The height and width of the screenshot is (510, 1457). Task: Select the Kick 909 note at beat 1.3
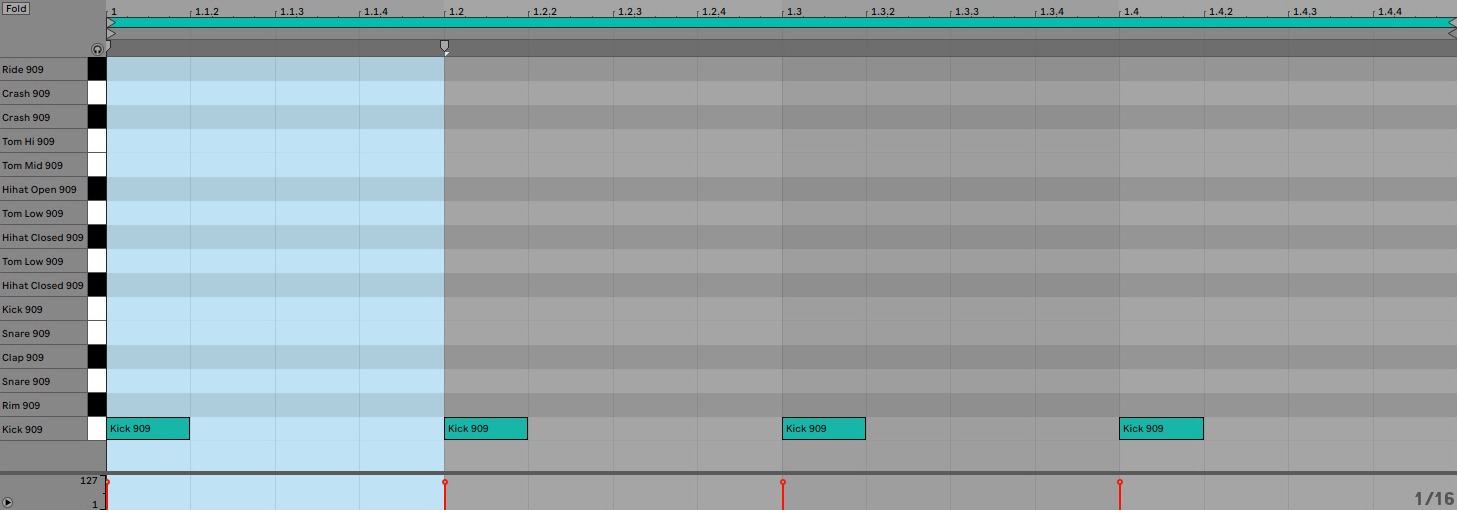tap(823, 429)
